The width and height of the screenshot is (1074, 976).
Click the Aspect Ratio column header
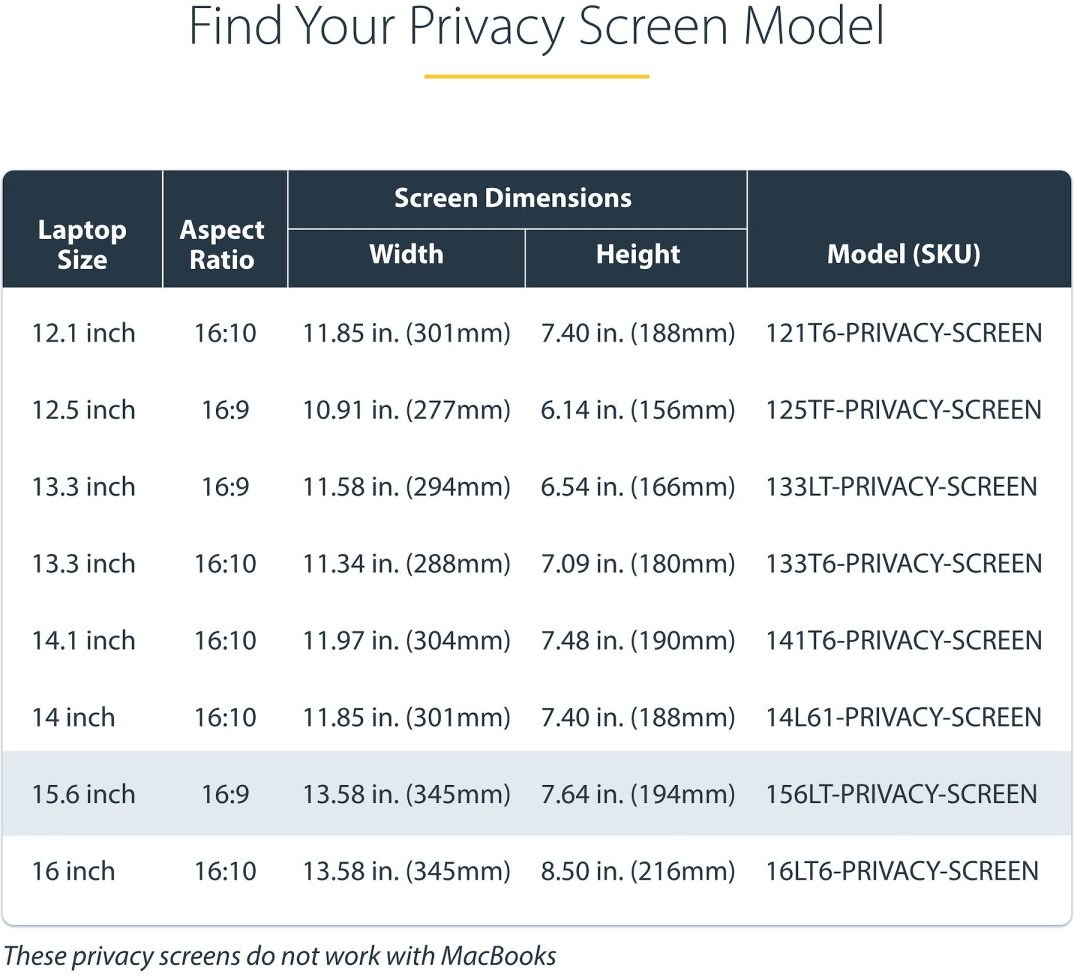pos(222,245)
